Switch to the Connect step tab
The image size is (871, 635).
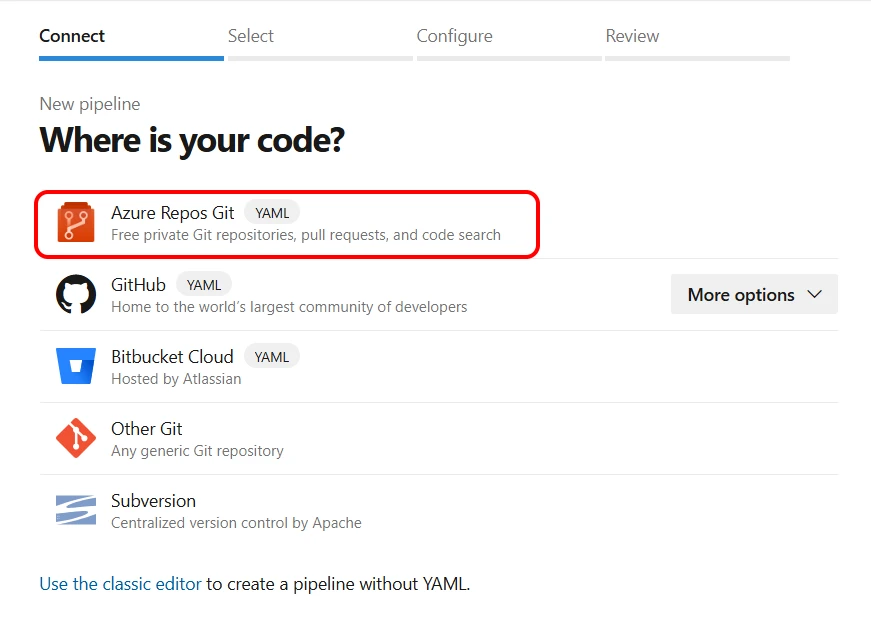72,36
